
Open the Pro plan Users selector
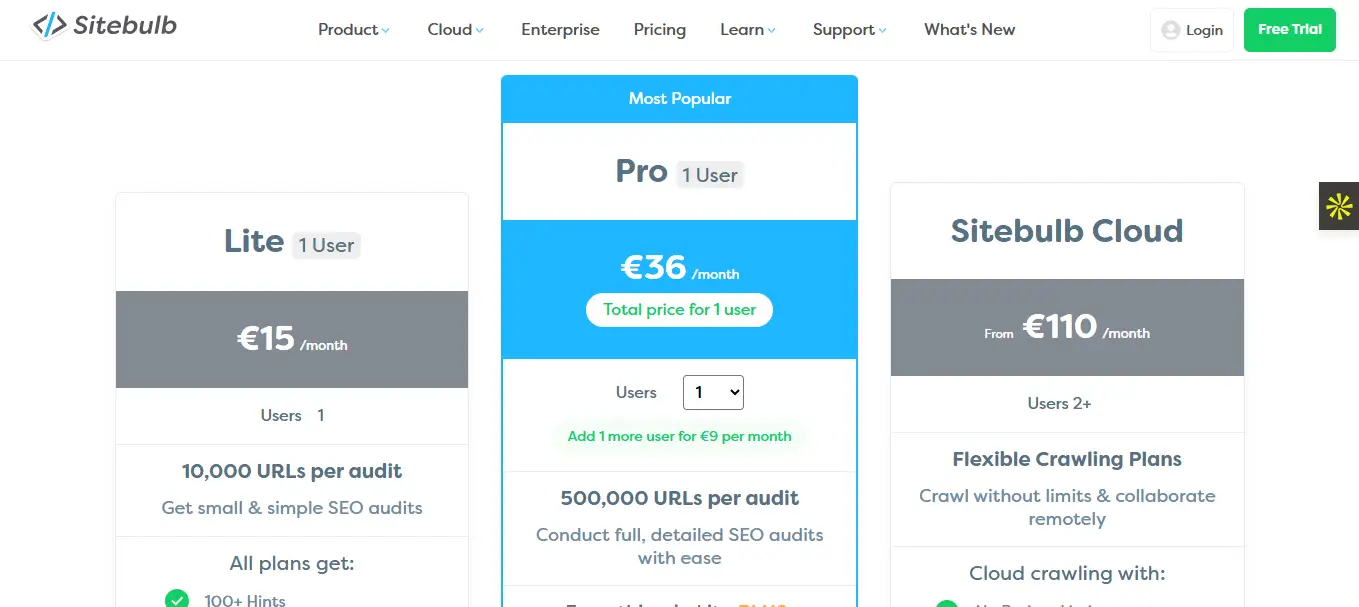tap(713, 393)
